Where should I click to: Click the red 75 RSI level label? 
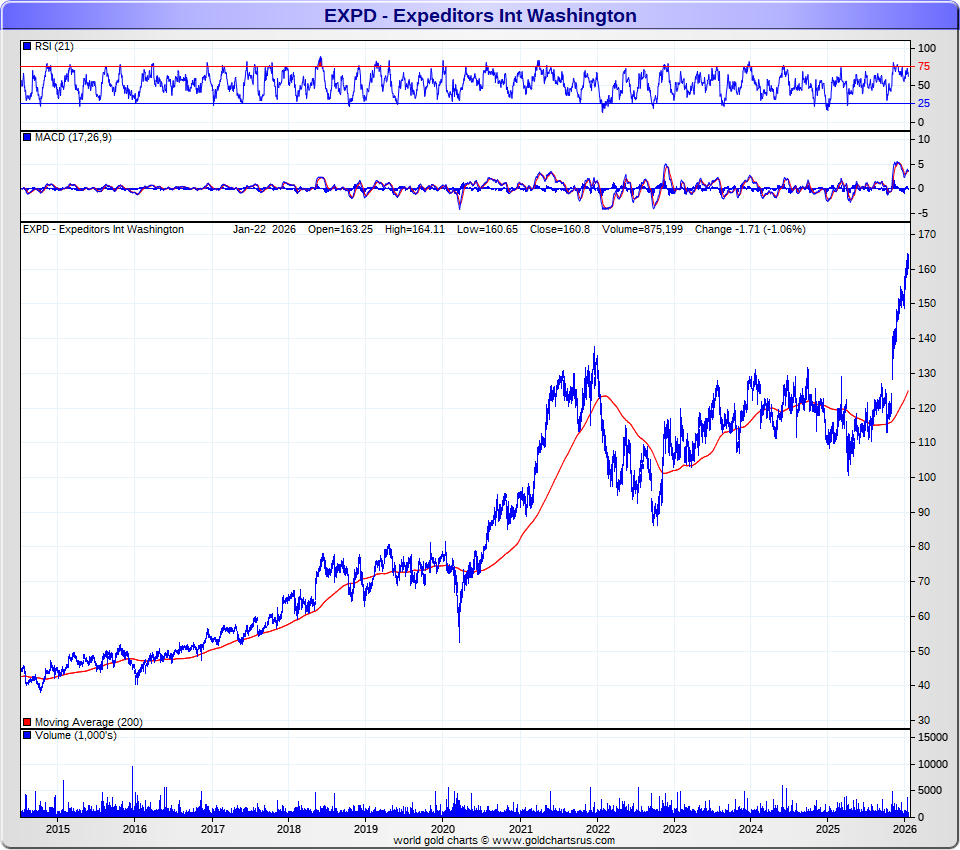tap(924, 67)
